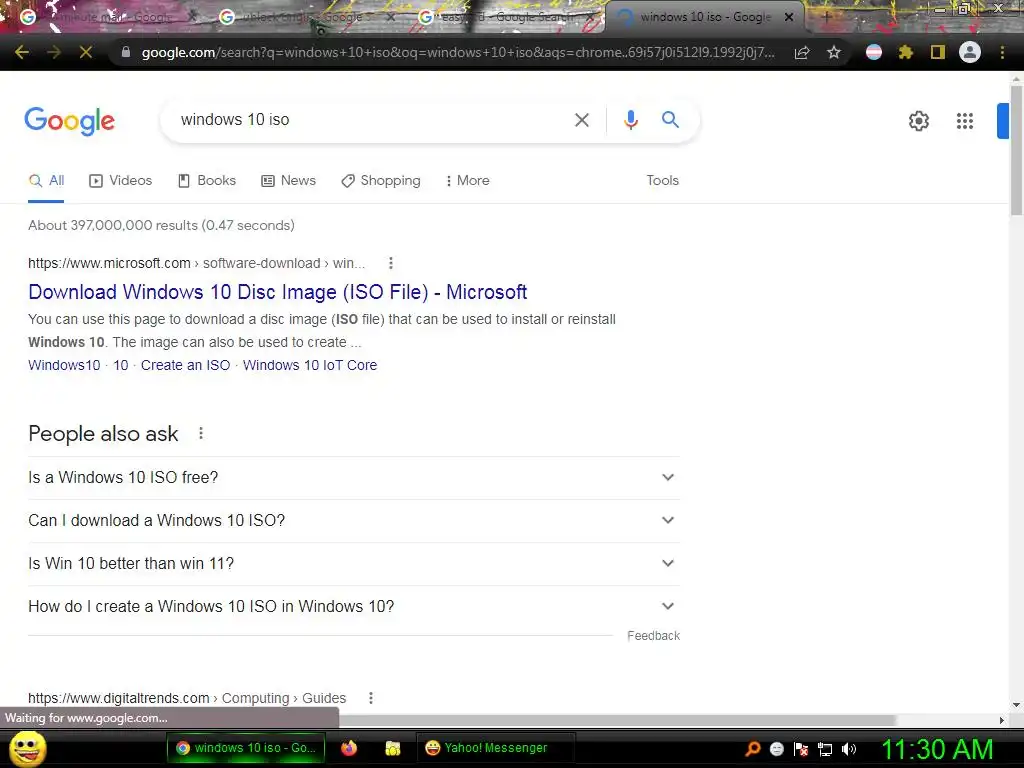The height and width of the screenshot is (768, 1024).
Task: Click the vertical scrollbar down arrow
Action: pos(1016,705)
